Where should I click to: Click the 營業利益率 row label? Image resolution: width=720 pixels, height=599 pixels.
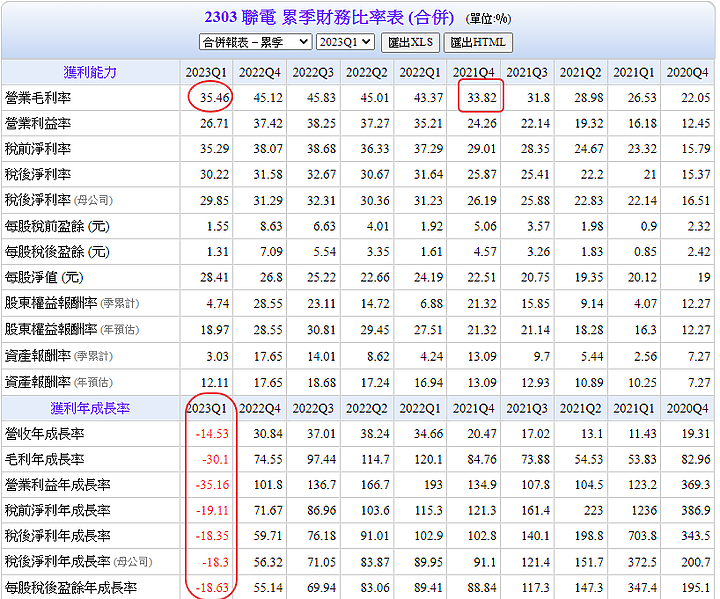point(38,124)
